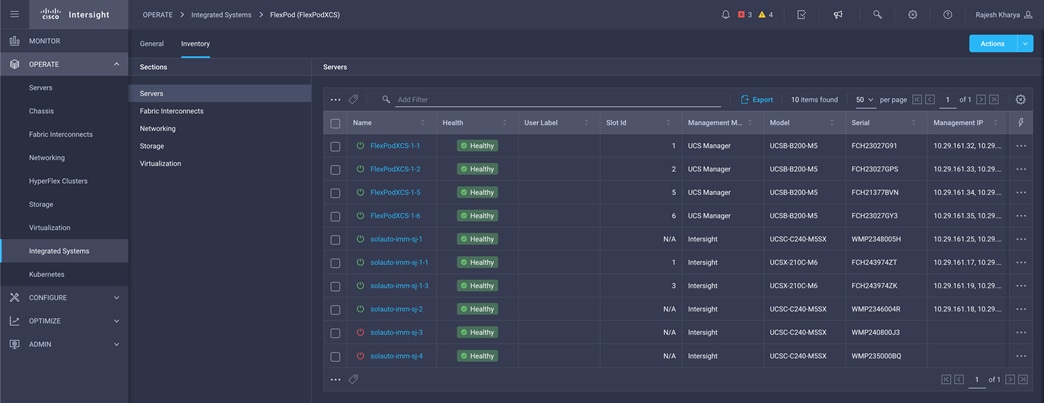Screen dimensions: 1044x403
Task: Click the top pagination page number field
Action: (x=947, y=99)
